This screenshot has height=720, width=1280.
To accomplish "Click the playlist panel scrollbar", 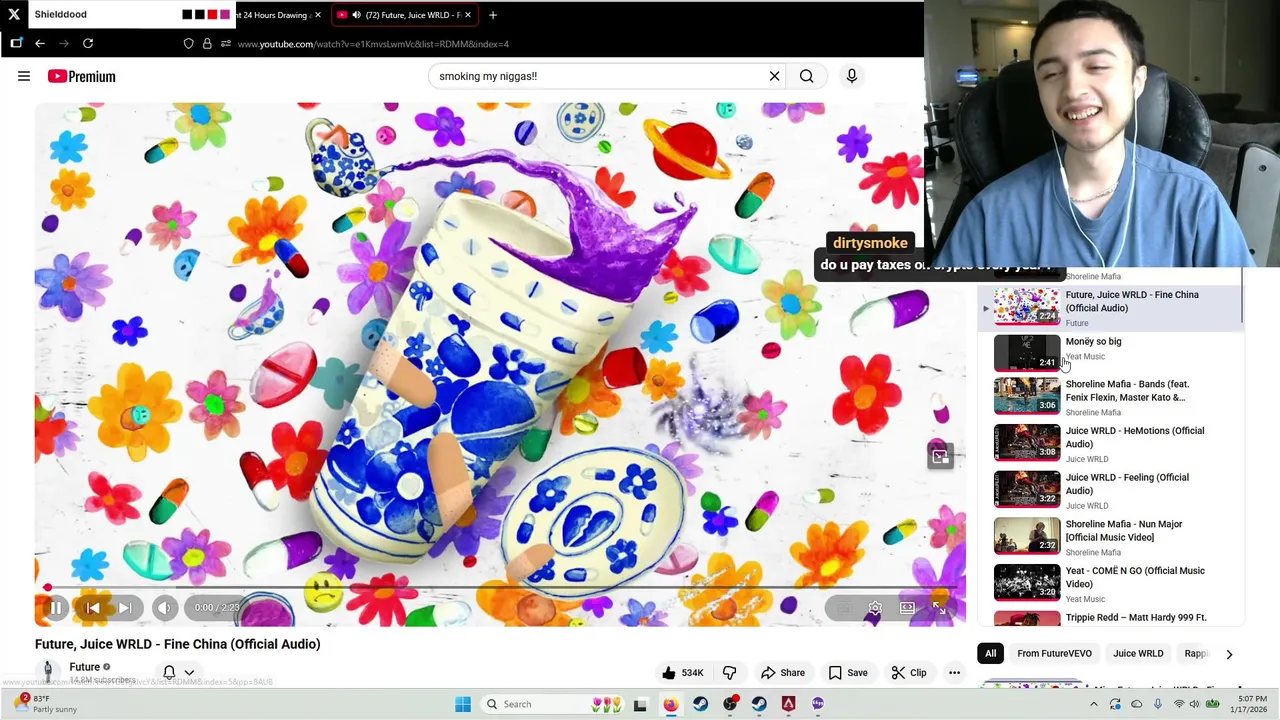I will (x=1242, y=295).
